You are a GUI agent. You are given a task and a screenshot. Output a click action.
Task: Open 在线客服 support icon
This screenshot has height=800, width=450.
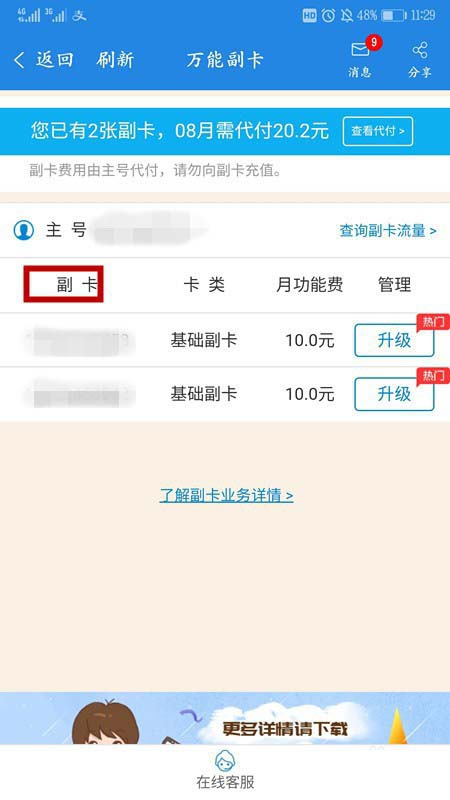coord(225,761)
